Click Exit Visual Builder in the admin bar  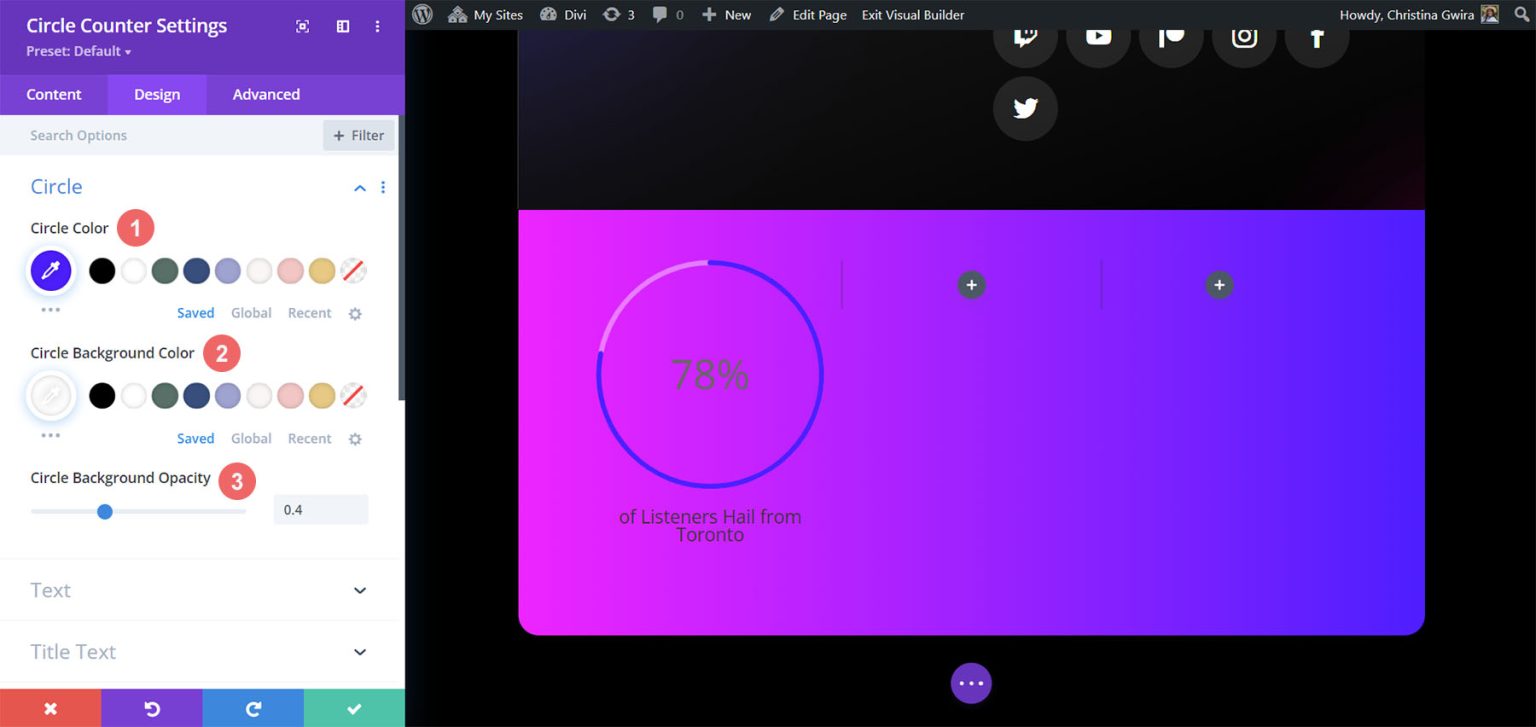(912, 14)
